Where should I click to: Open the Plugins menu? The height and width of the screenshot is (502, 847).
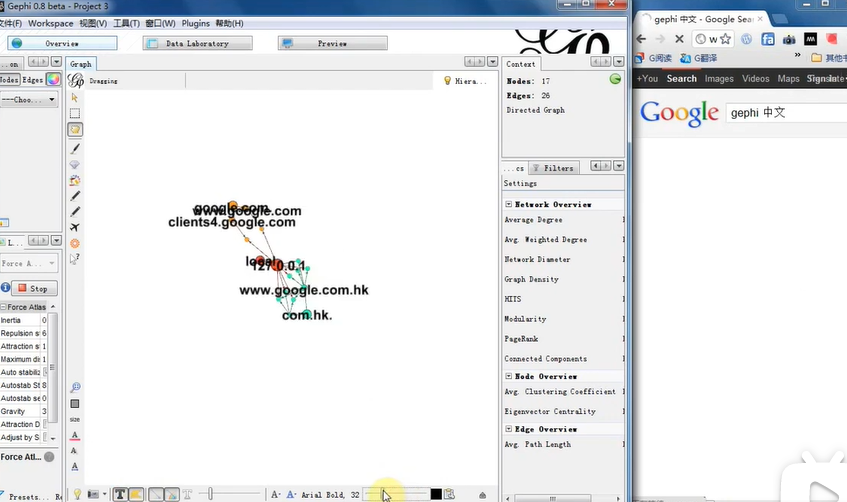click(x=196, y=23)
